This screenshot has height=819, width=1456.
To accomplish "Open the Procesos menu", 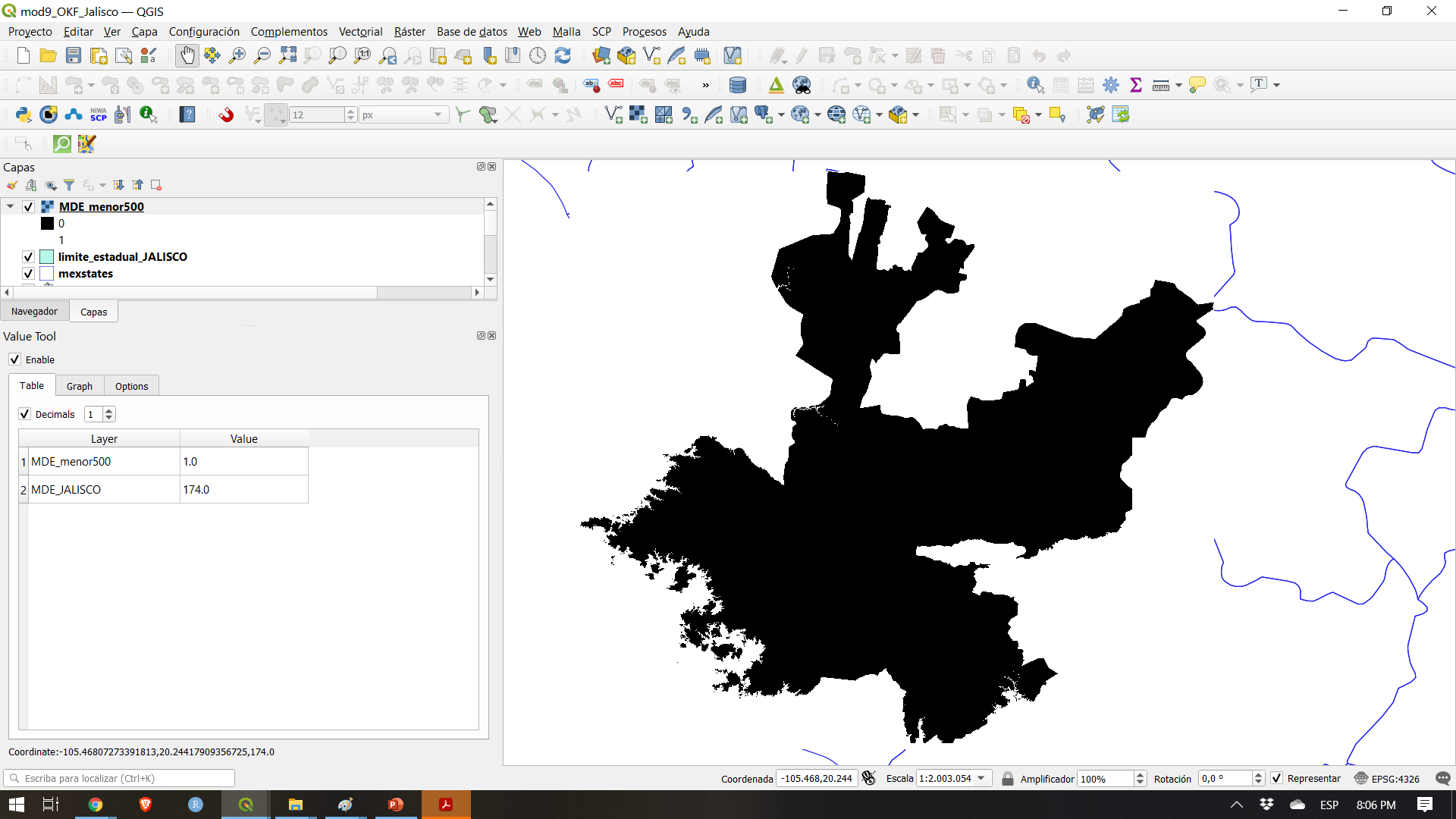I will pos(644,31).
